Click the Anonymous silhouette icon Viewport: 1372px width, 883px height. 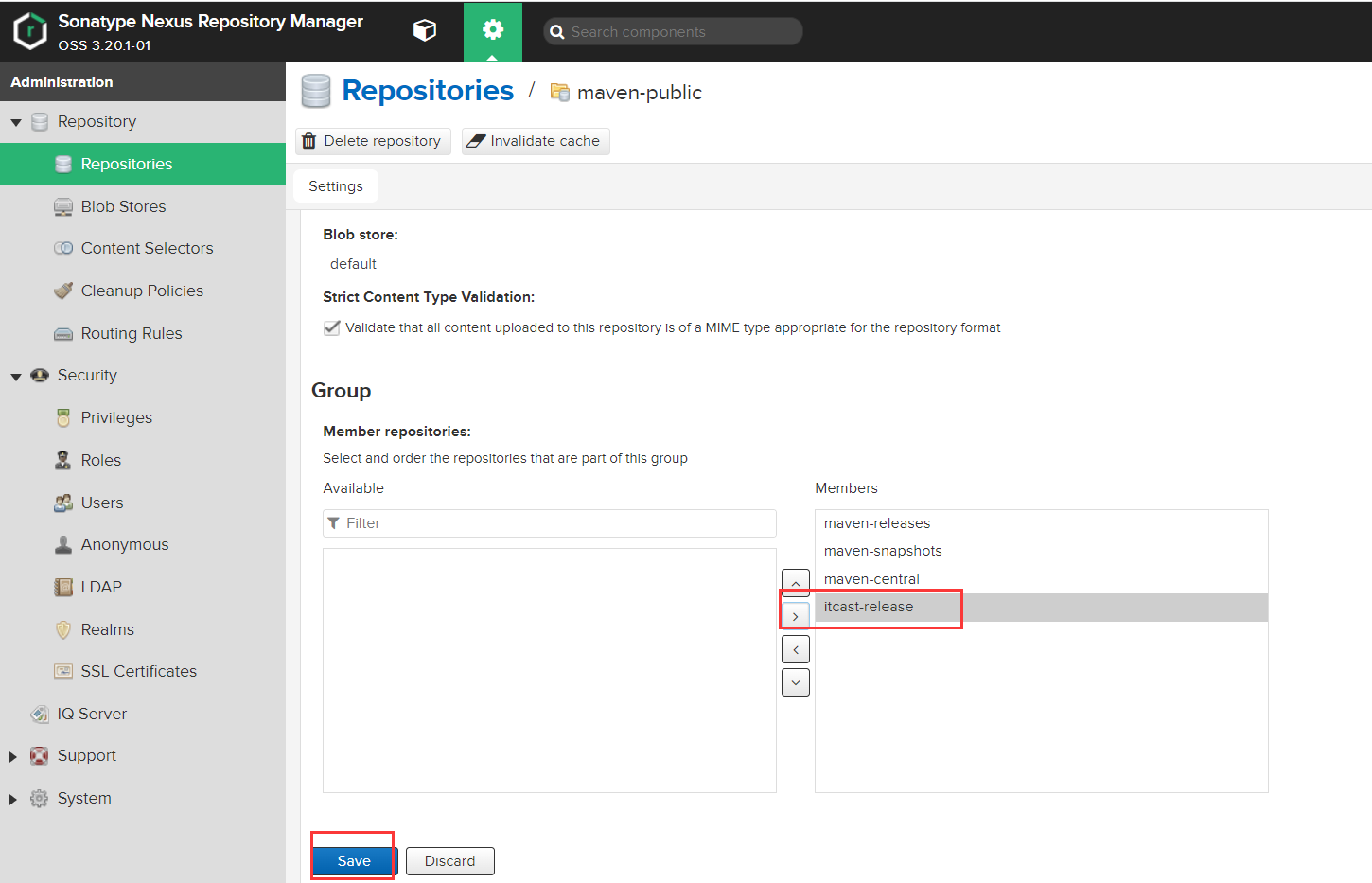pyautogui.click(x=63, y=544)
